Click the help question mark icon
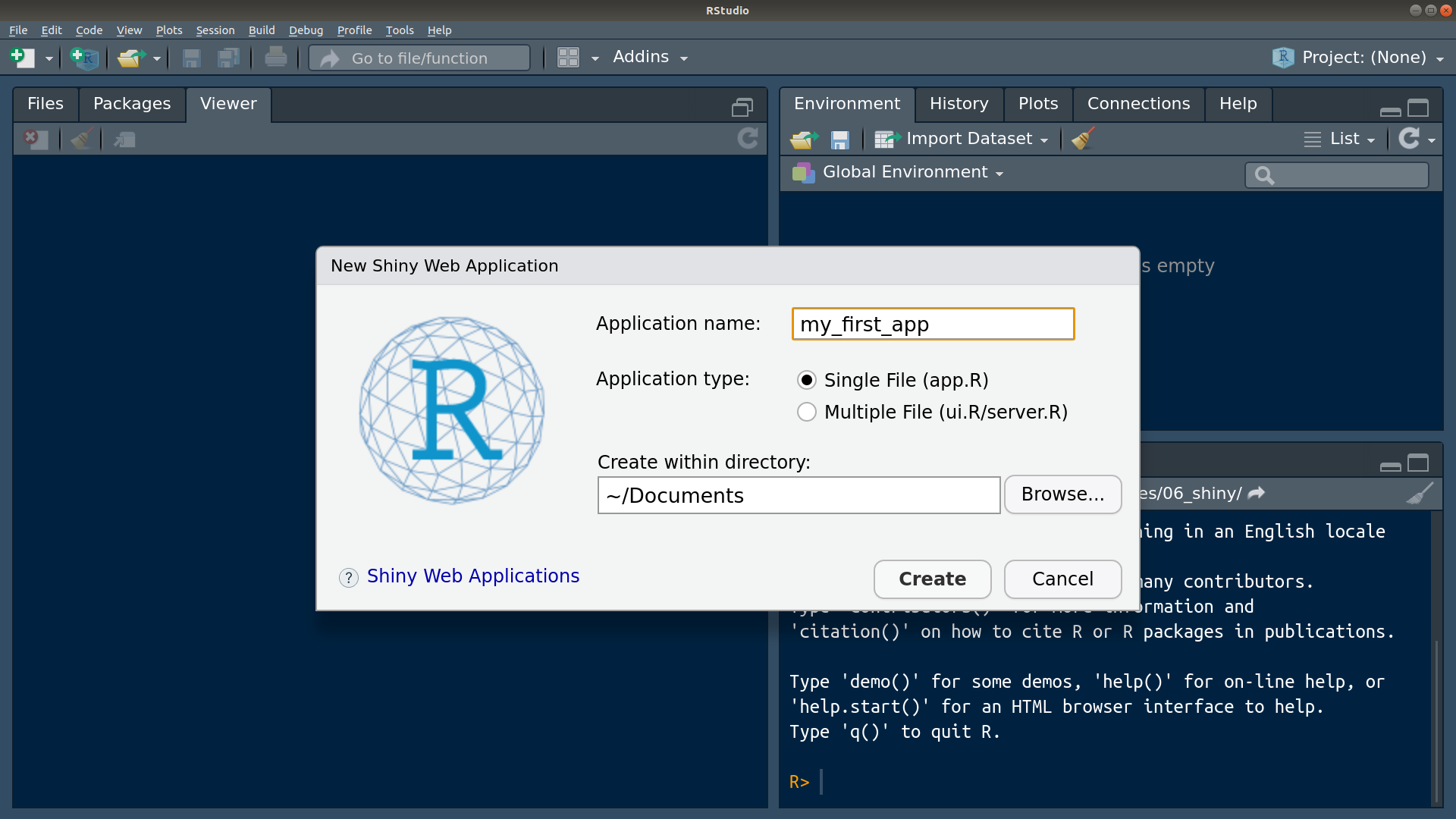 click(348, 578)
